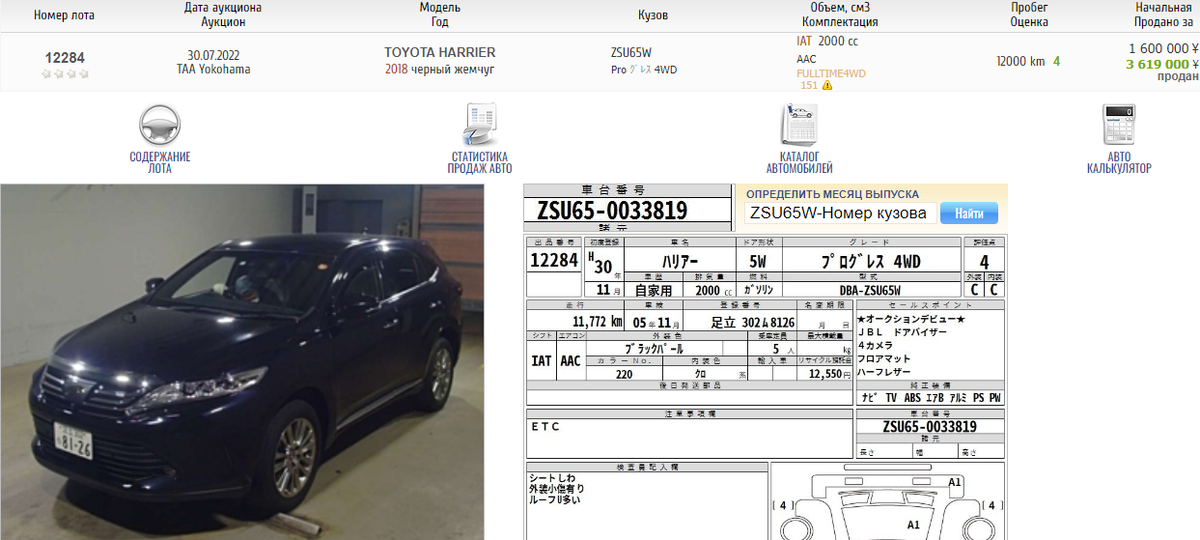
Task: Open the Содержание лота steering wheel icon
Action: click(x=159, y=126)
